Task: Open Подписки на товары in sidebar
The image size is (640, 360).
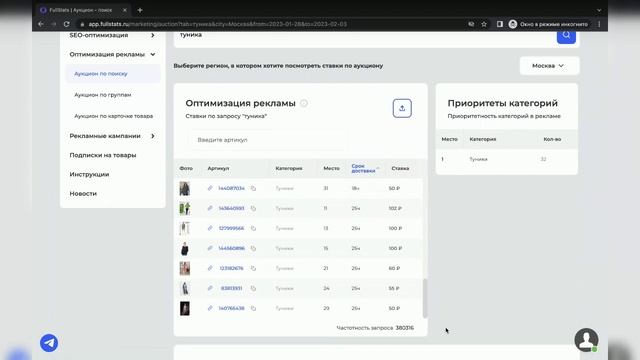Action: click(x=103, y=155)
